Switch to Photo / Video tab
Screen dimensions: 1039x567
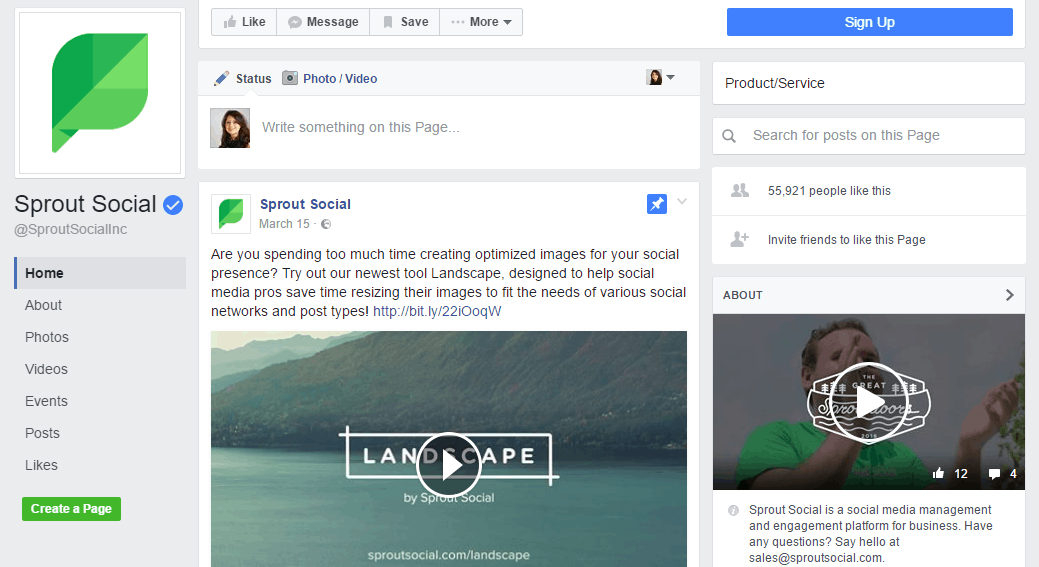pos(330,78)
